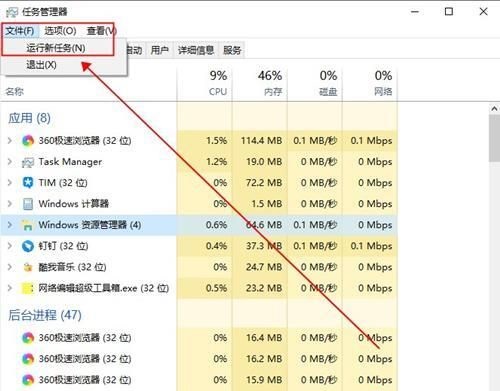This screenshot has width=500, height=391.
Task: Click the vertical scrollbar thumb
Action: point(494,138)
